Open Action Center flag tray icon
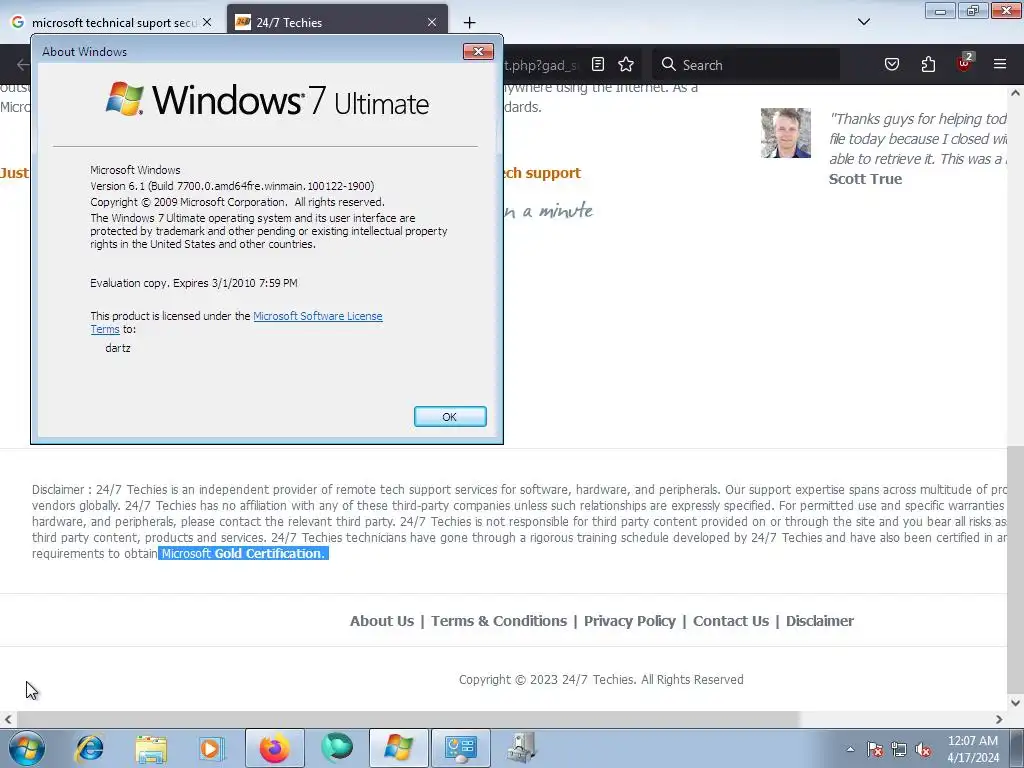Screen dimensions: 1024x768 point(874,749)
